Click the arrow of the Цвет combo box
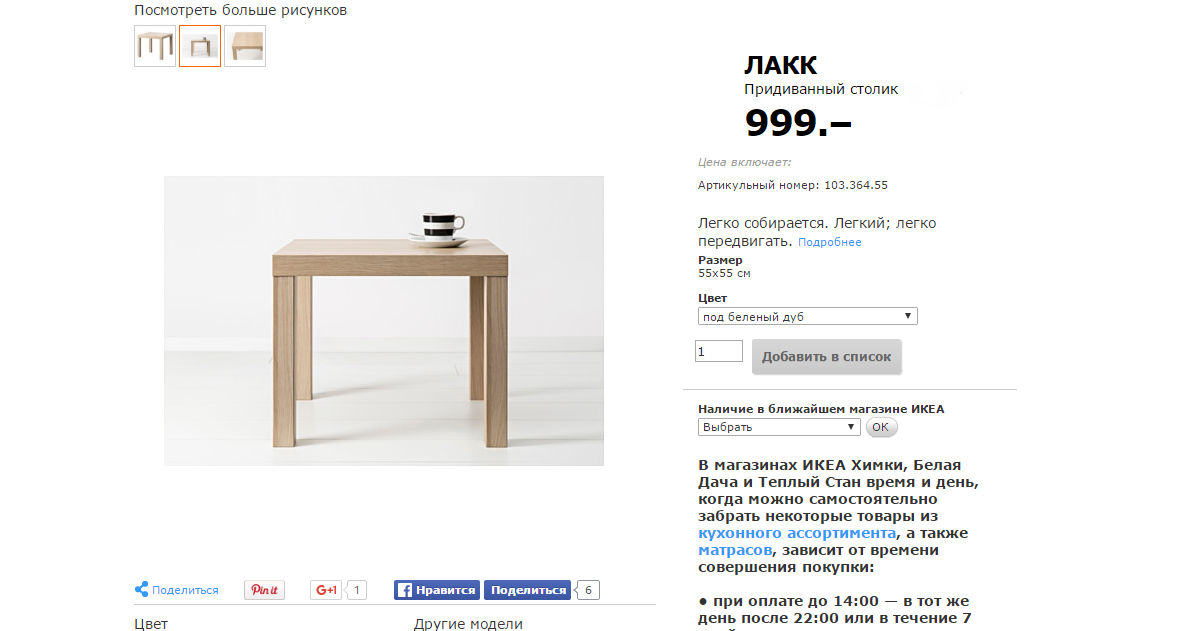 click(x=908, y=316)
